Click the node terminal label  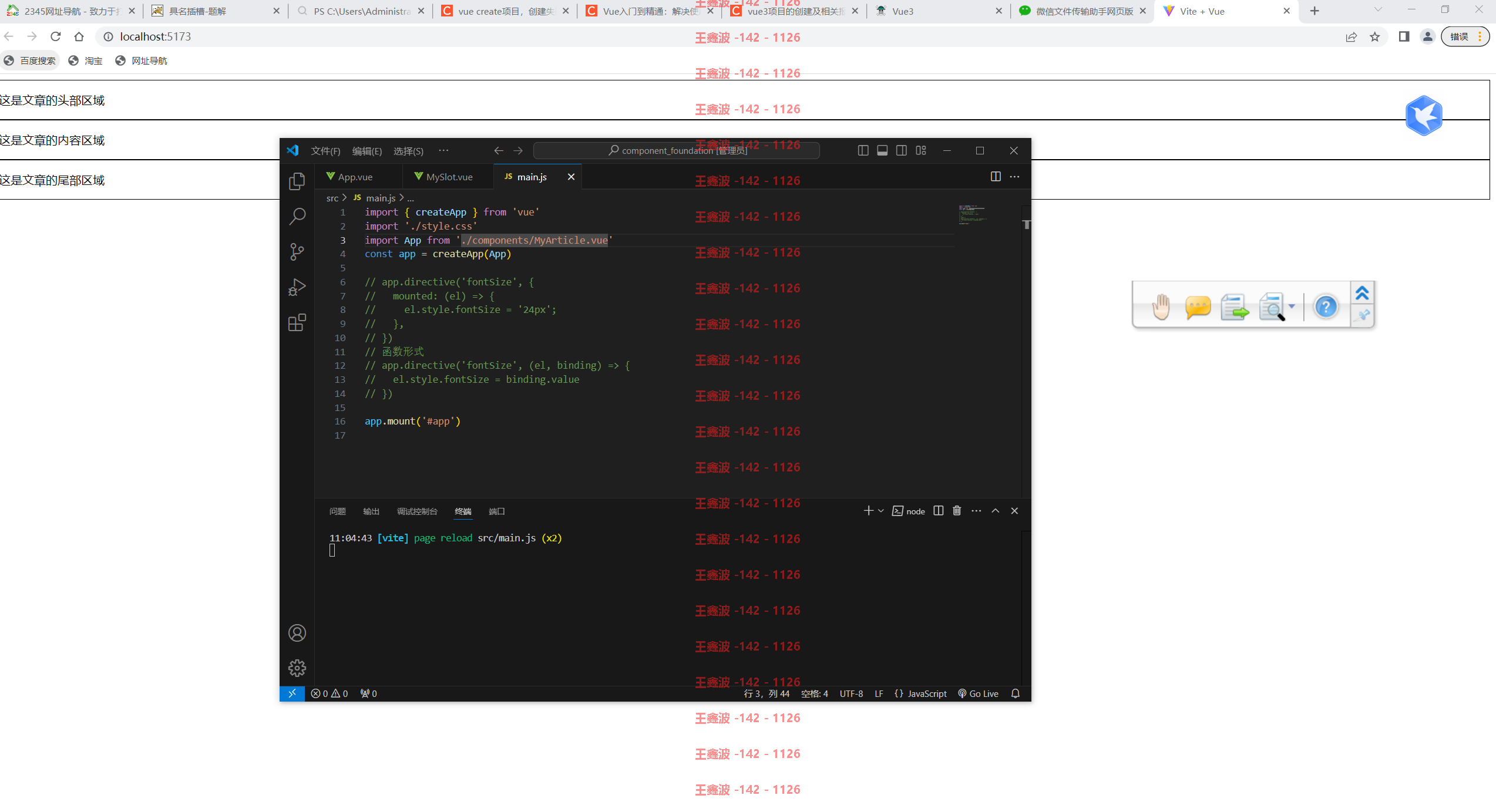(909, 511)
